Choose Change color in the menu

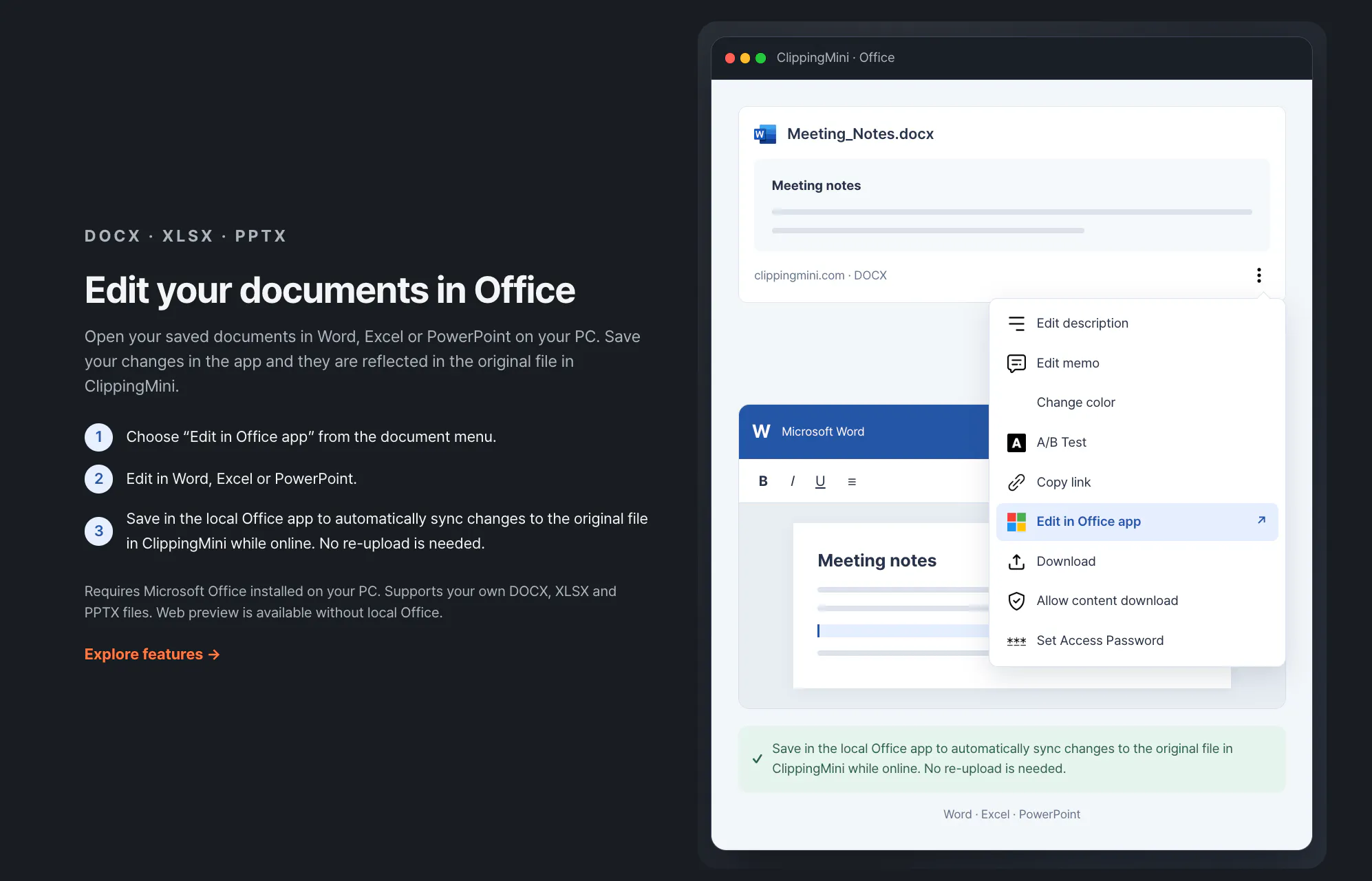1137,403
